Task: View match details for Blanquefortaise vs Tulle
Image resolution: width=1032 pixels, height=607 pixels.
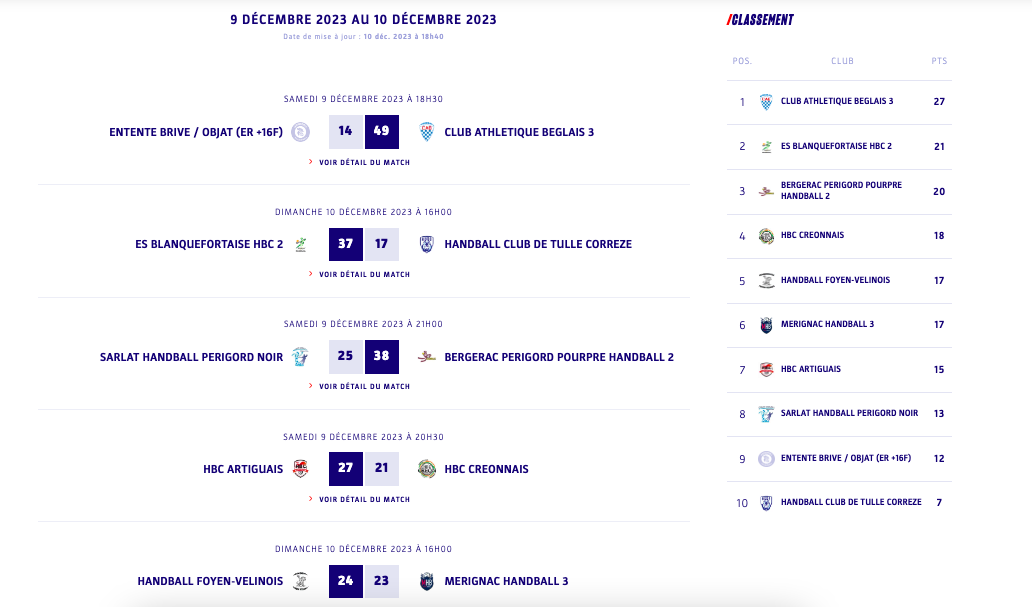Action: 364,274
